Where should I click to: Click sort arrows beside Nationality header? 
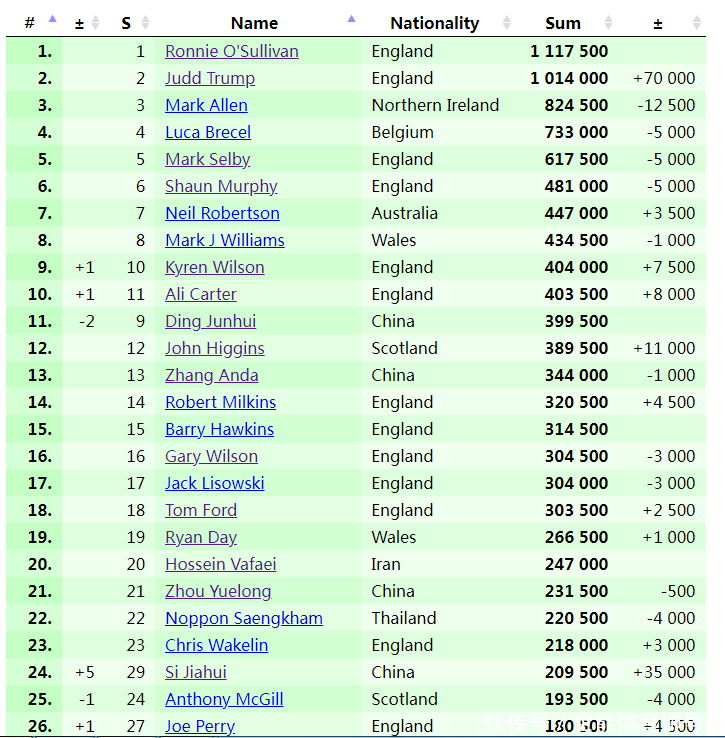(506, 22)
